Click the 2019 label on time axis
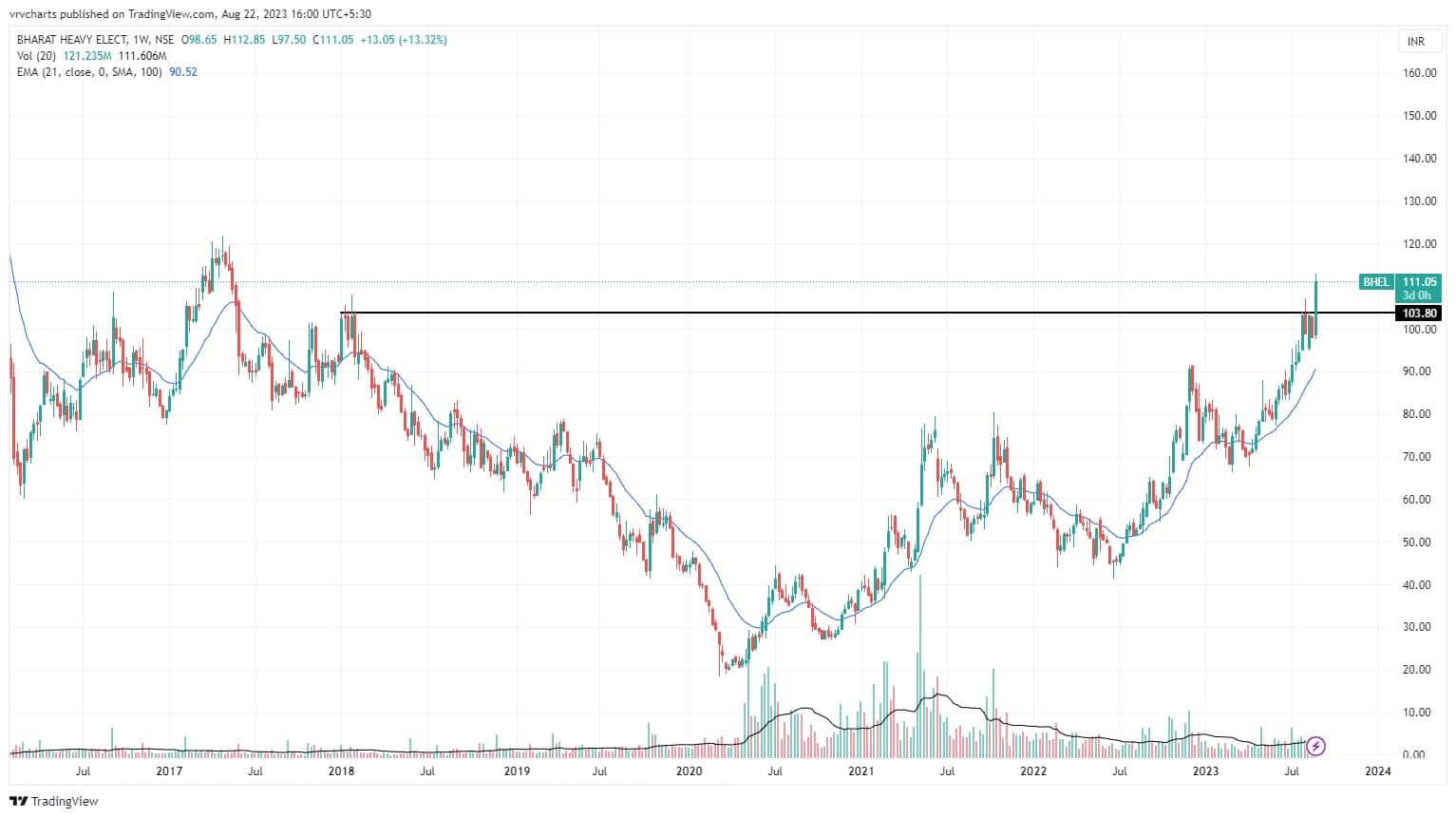The image size is (1456, 818). point(516,771)
